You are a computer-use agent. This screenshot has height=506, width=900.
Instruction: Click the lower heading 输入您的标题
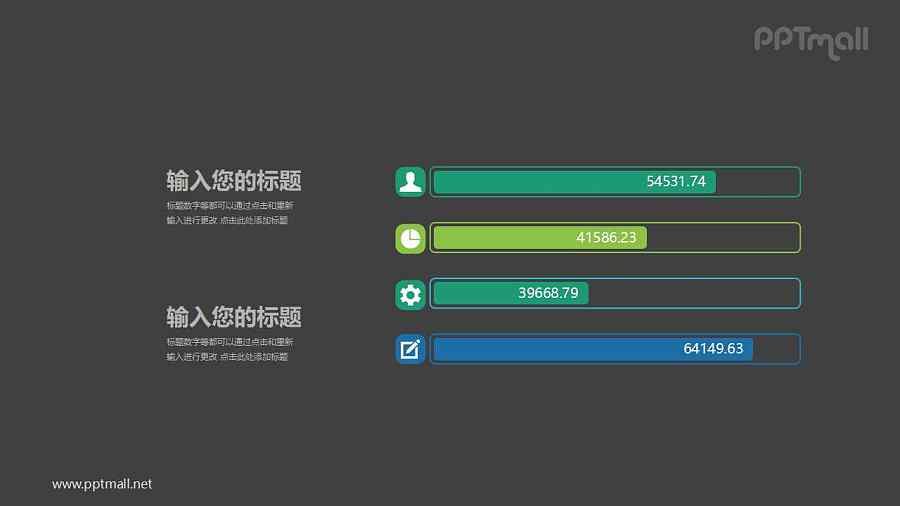[234, 317]
